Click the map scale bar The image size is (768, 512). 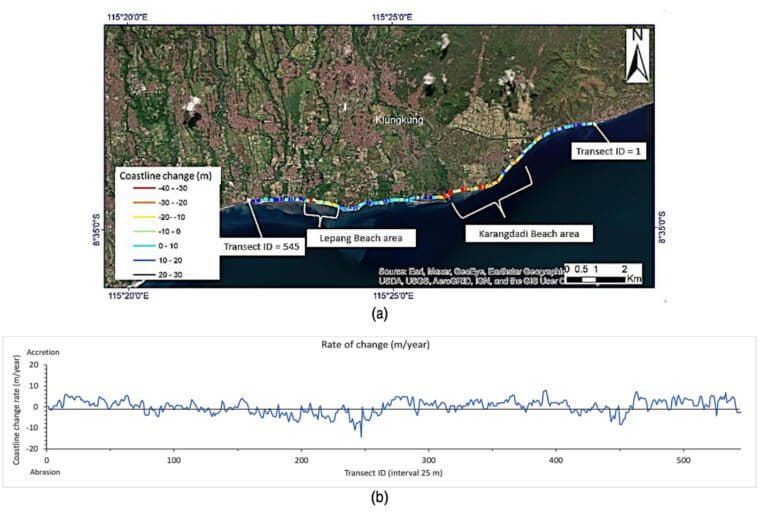pyautogui.click(x=603, y=274)
